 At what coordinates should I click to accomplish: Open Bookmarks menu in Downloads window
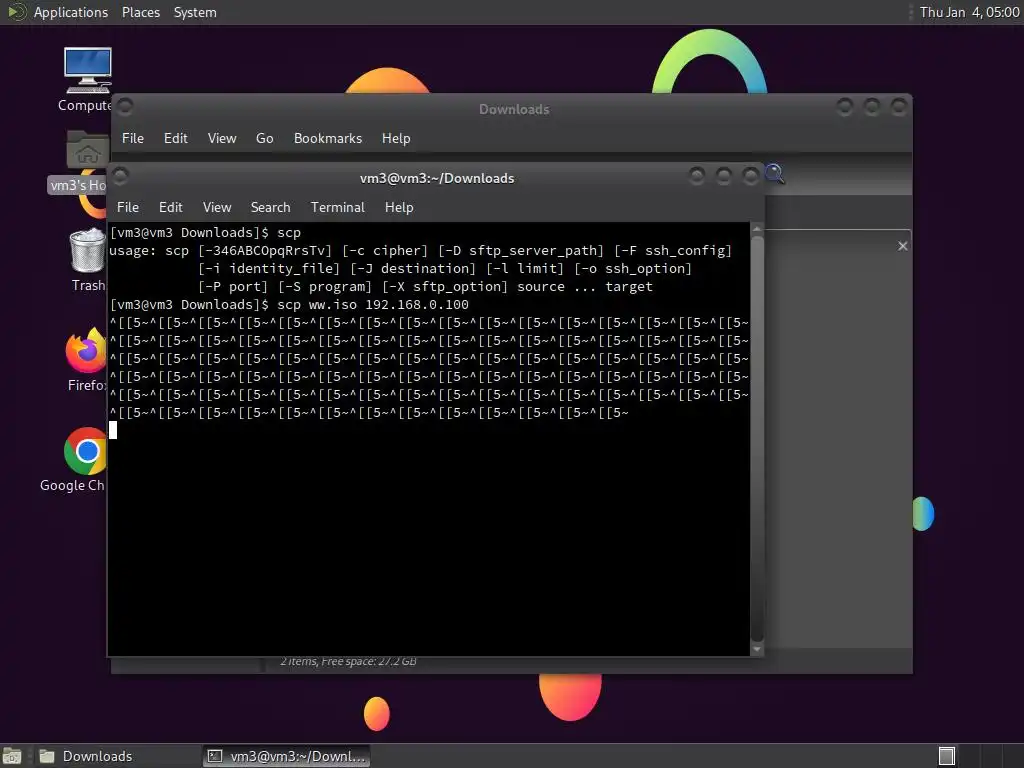click(328, 138)
